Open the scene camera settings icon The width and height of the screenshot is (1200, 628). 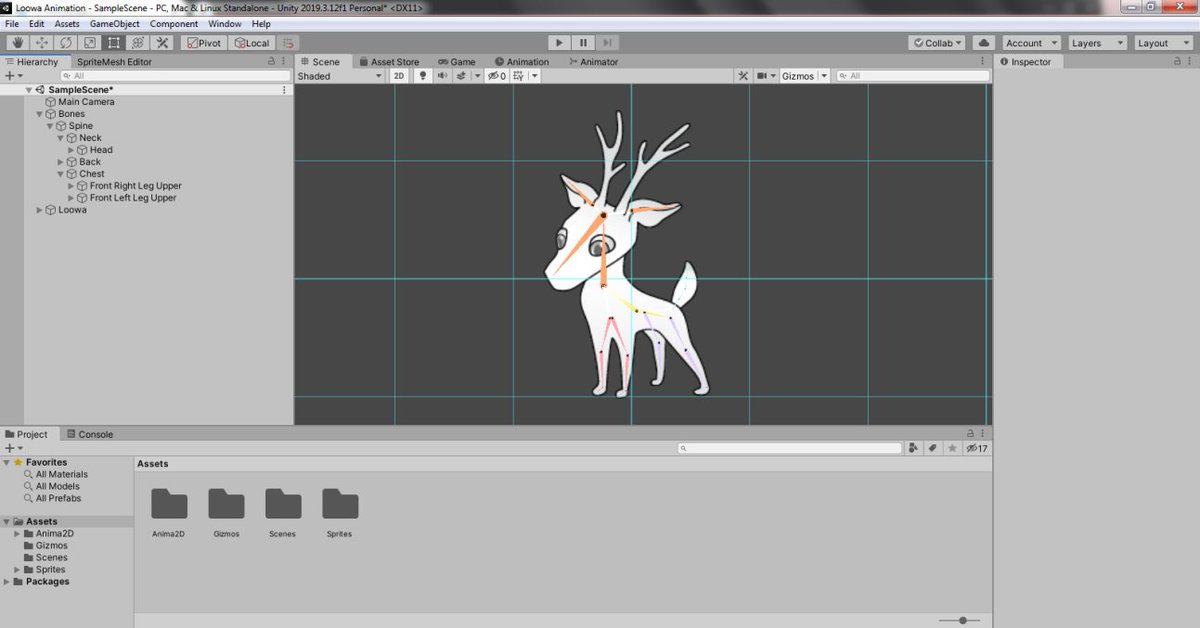click(762, 76)
